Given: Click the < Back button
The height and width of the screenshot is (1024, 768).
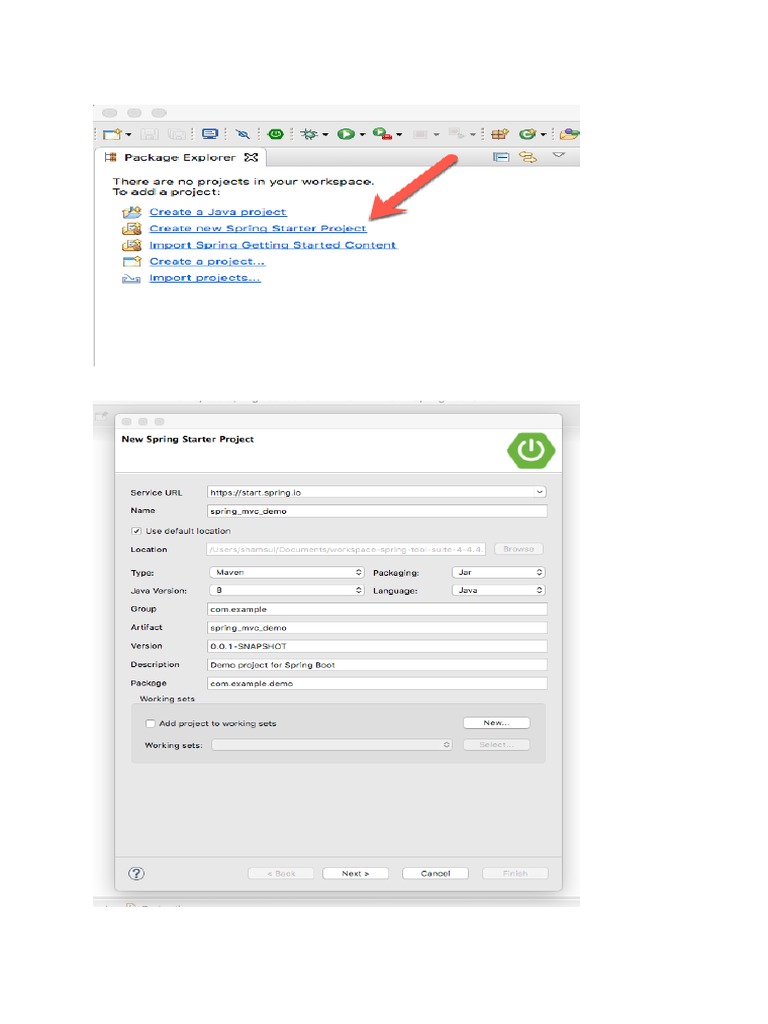Looking at the screenshot, I should point(281,874).
